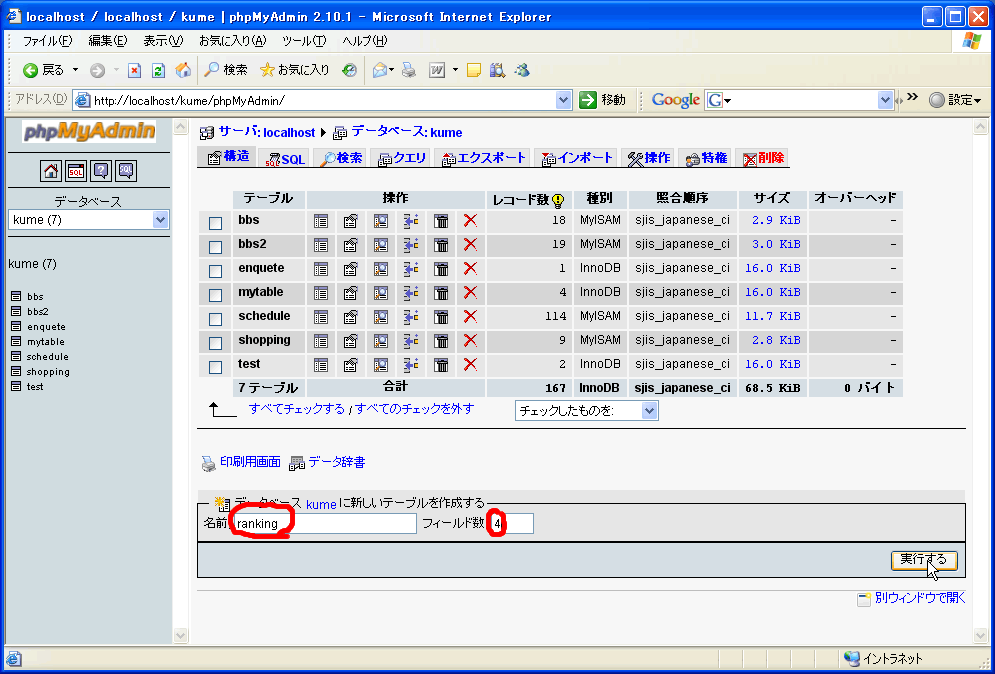The height and width of the screenshot is (674, 995).
Task: Switch to the エクスポート tab
Action: (x=484, y=158)
